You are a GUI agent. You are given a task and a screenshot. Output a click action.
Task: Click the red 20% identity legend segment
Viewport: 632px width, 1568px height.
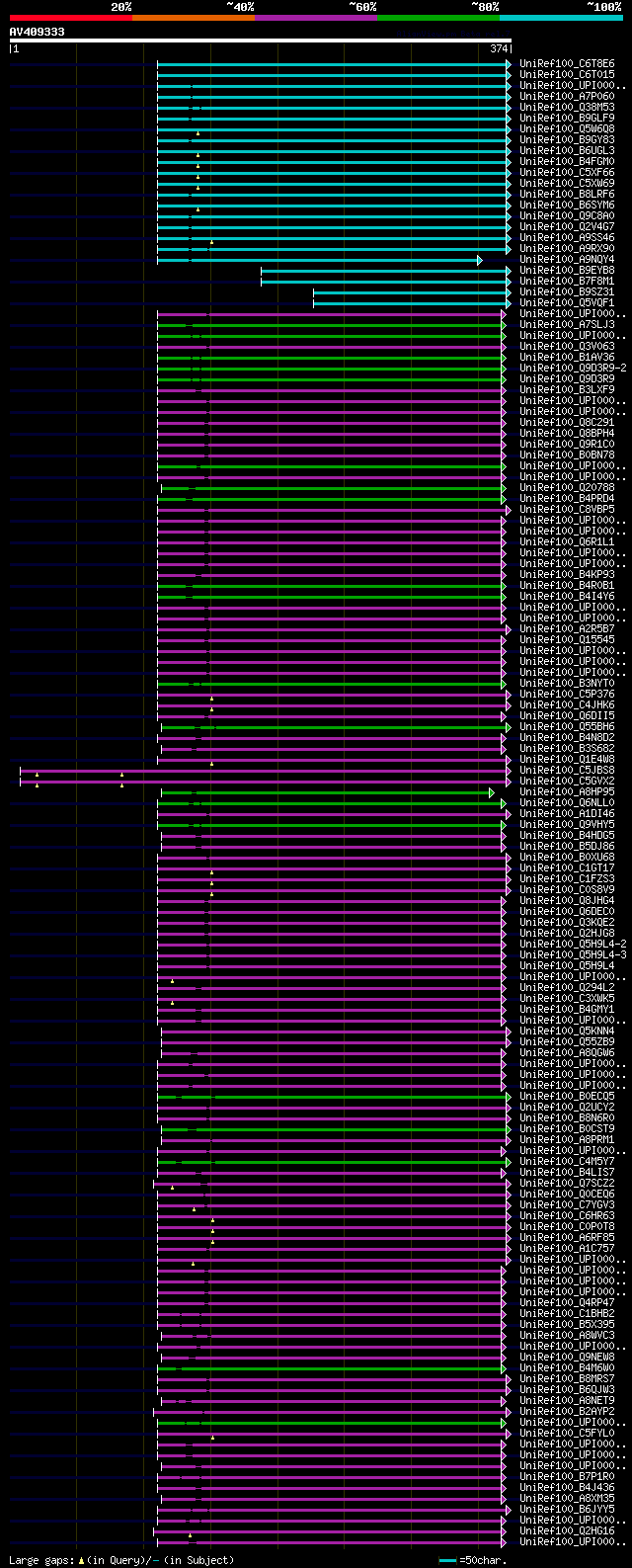click(71, 17)
